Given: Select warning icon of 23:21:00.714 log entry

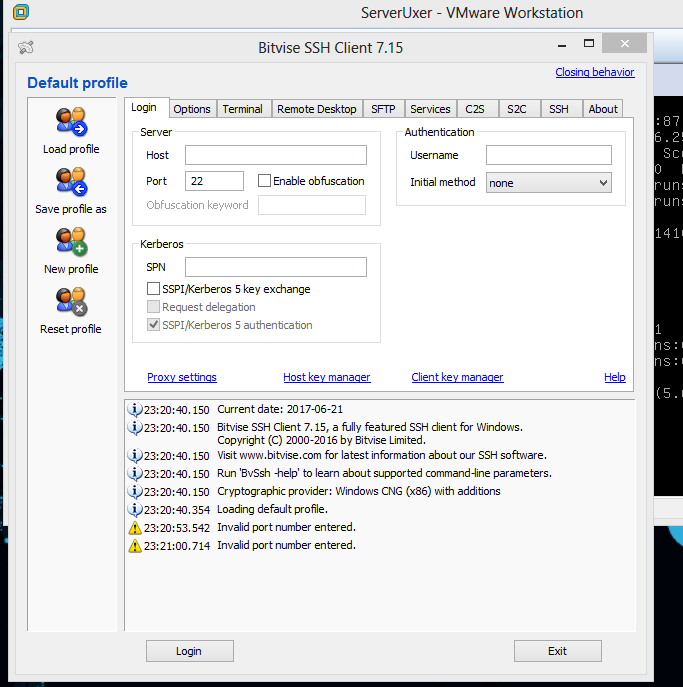Looking at the screenshot, I should pyautogui.click(x=135, y=545).
